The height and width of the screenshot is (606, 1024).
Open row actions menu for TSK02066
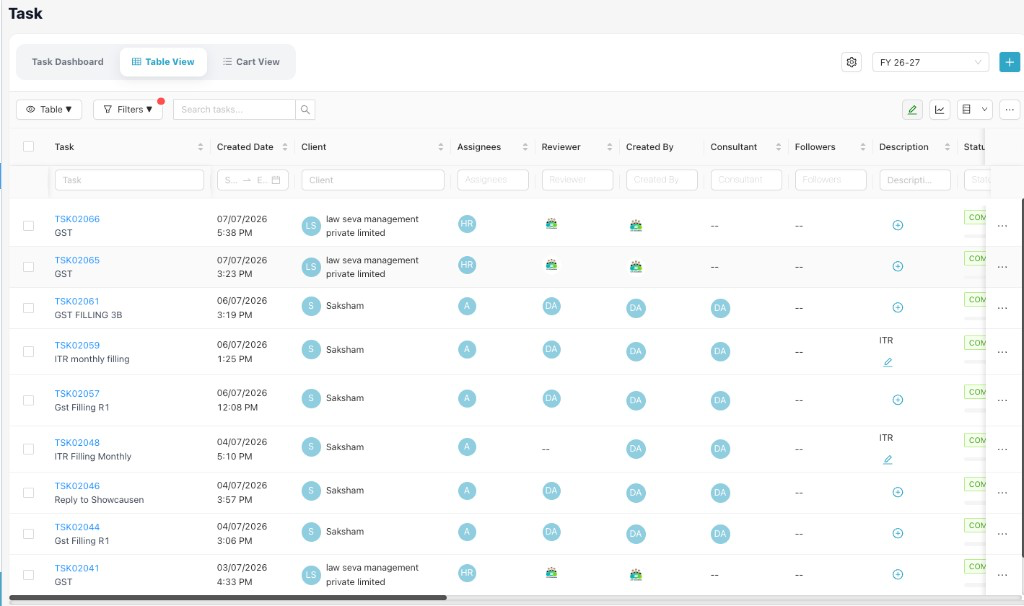[1002, 226]
